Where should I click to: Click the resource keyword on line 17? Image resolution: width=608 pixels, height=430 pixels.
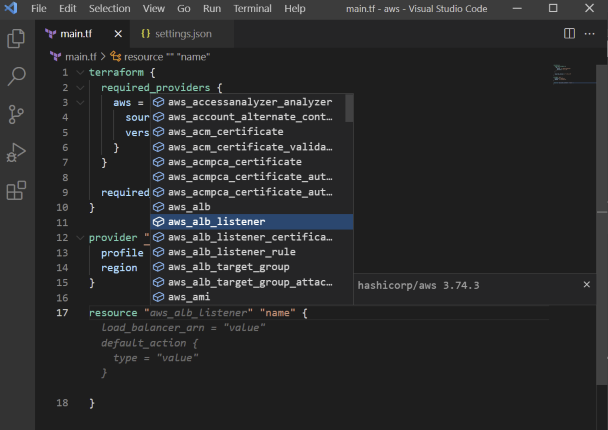(113, 313)
